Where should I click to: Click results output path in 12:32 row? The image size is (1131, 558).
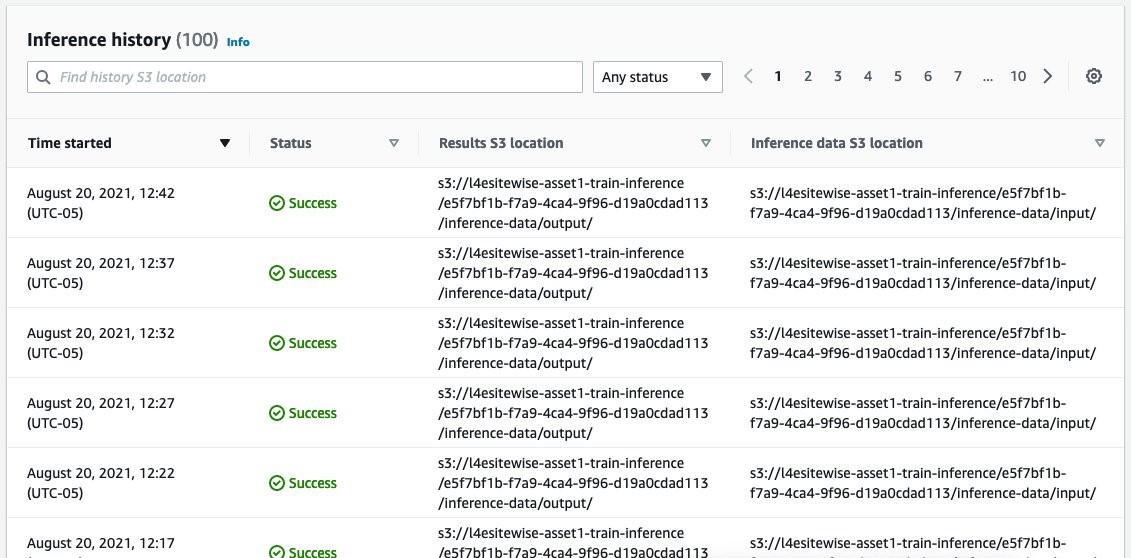(573, 343)
